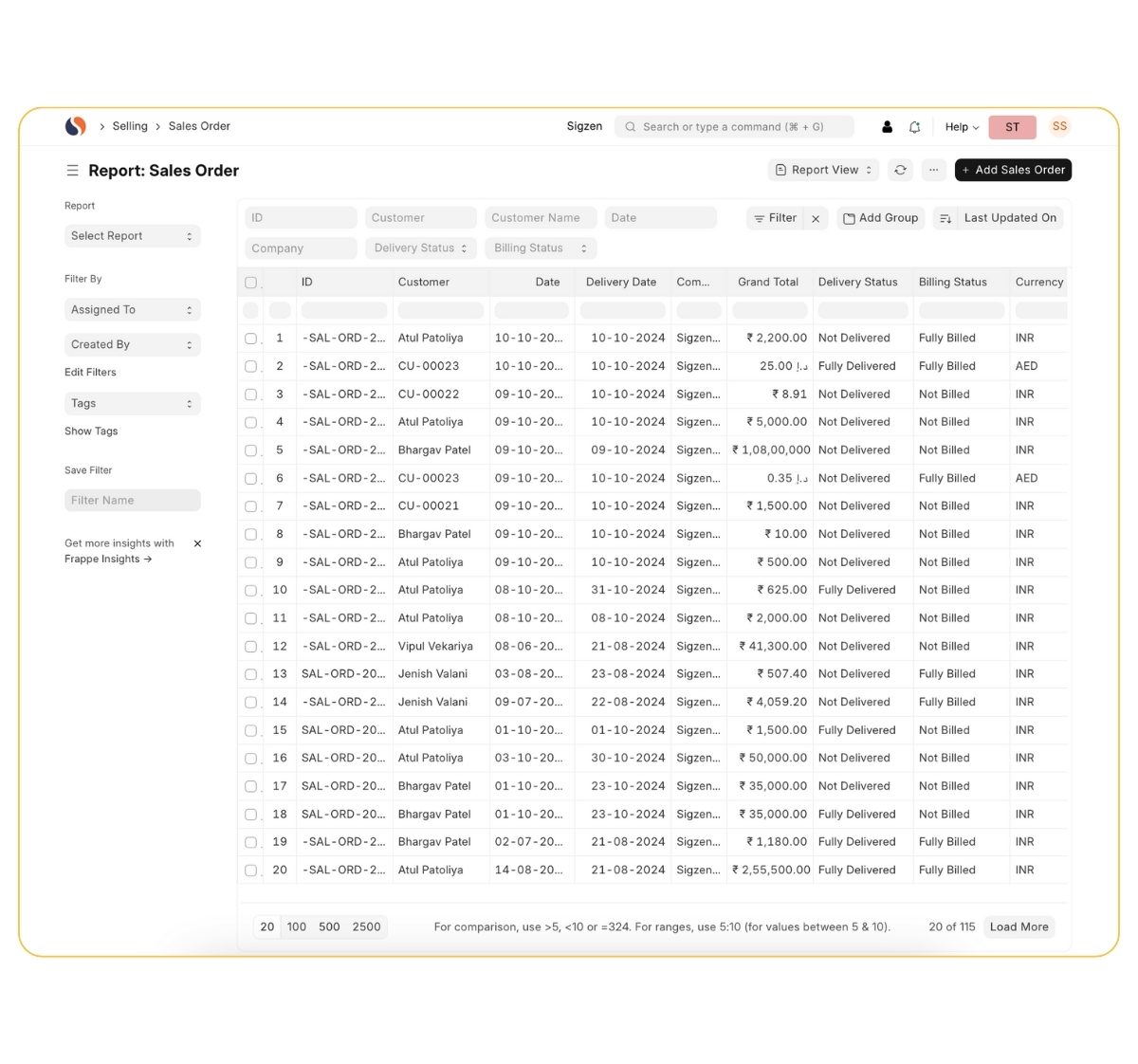Click the Frappe logo home icon

click(75, 126)
